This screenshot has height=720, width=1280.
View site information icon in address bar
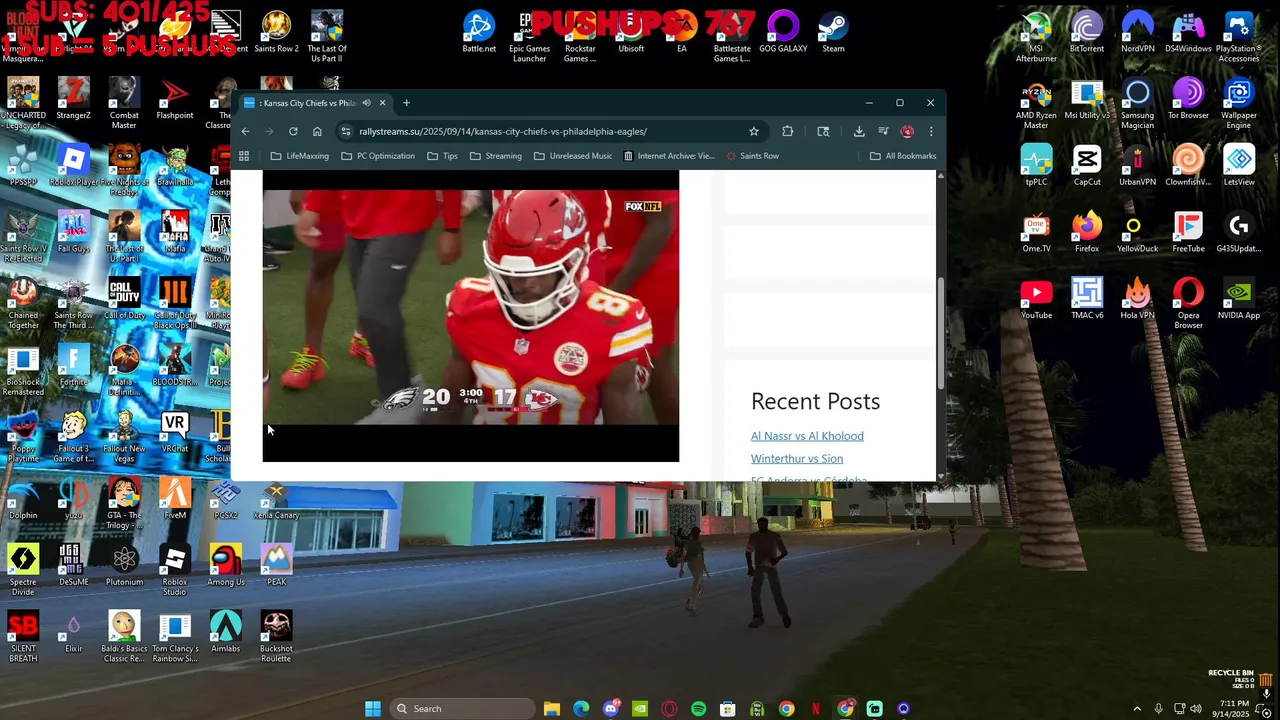(346, 131)
